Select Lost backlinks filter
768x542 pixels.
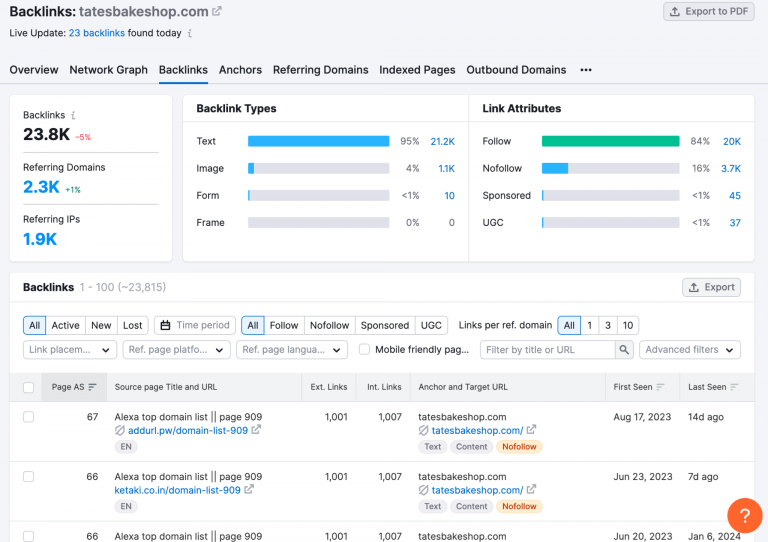tap(132, 325)
